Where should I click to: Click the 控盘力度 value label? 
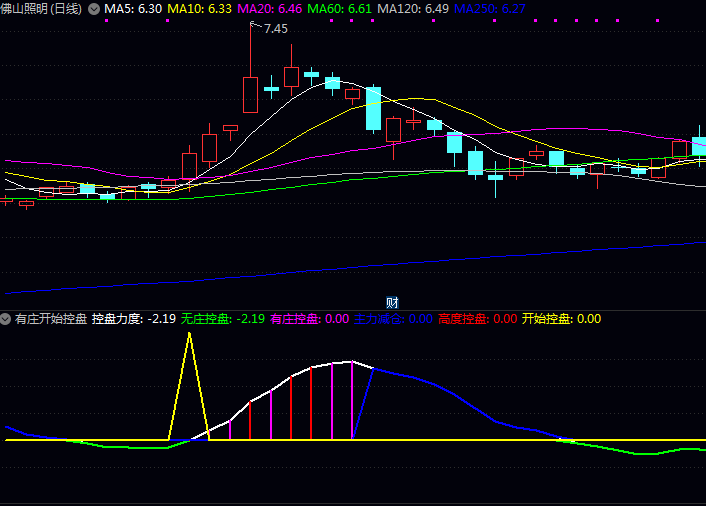[133, 319]
